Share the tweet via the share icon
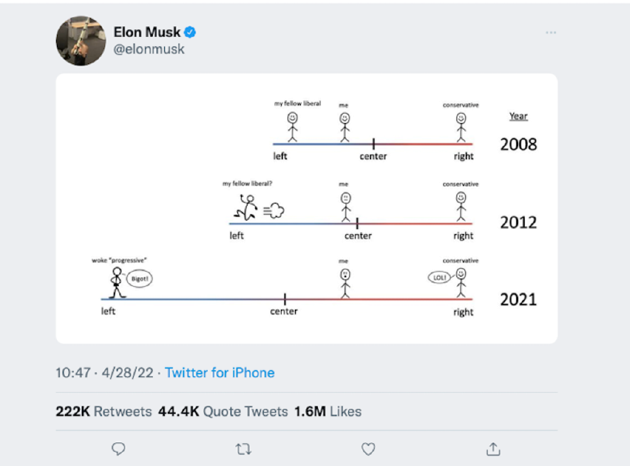 [x=493, y=450]
